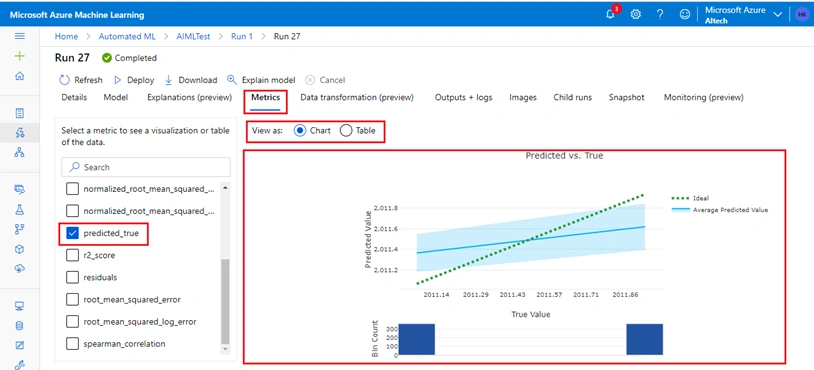Open HK user avatar

(802, 15)
